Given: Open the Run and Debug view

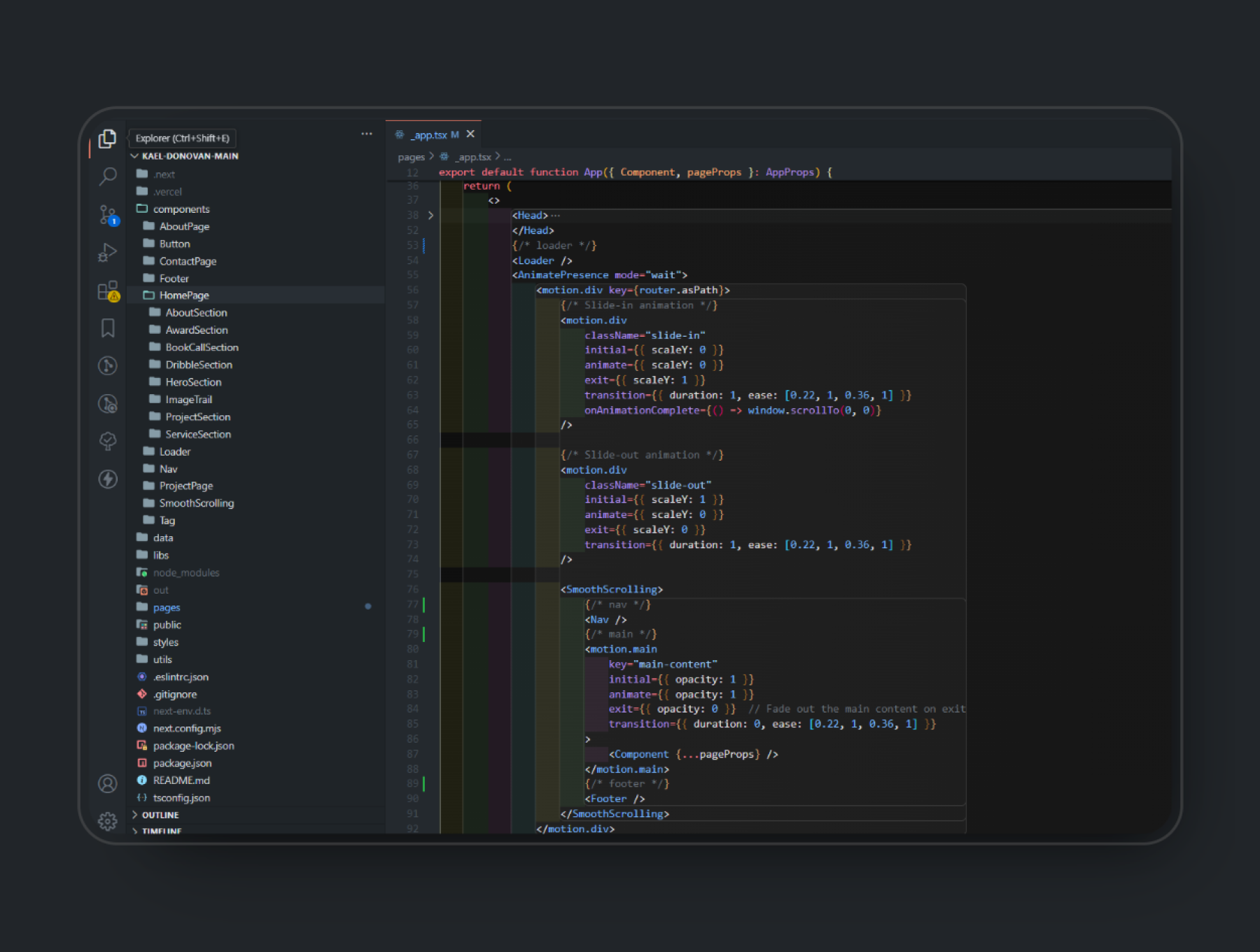Looking at the screenshot, I should tap(107, 252).
